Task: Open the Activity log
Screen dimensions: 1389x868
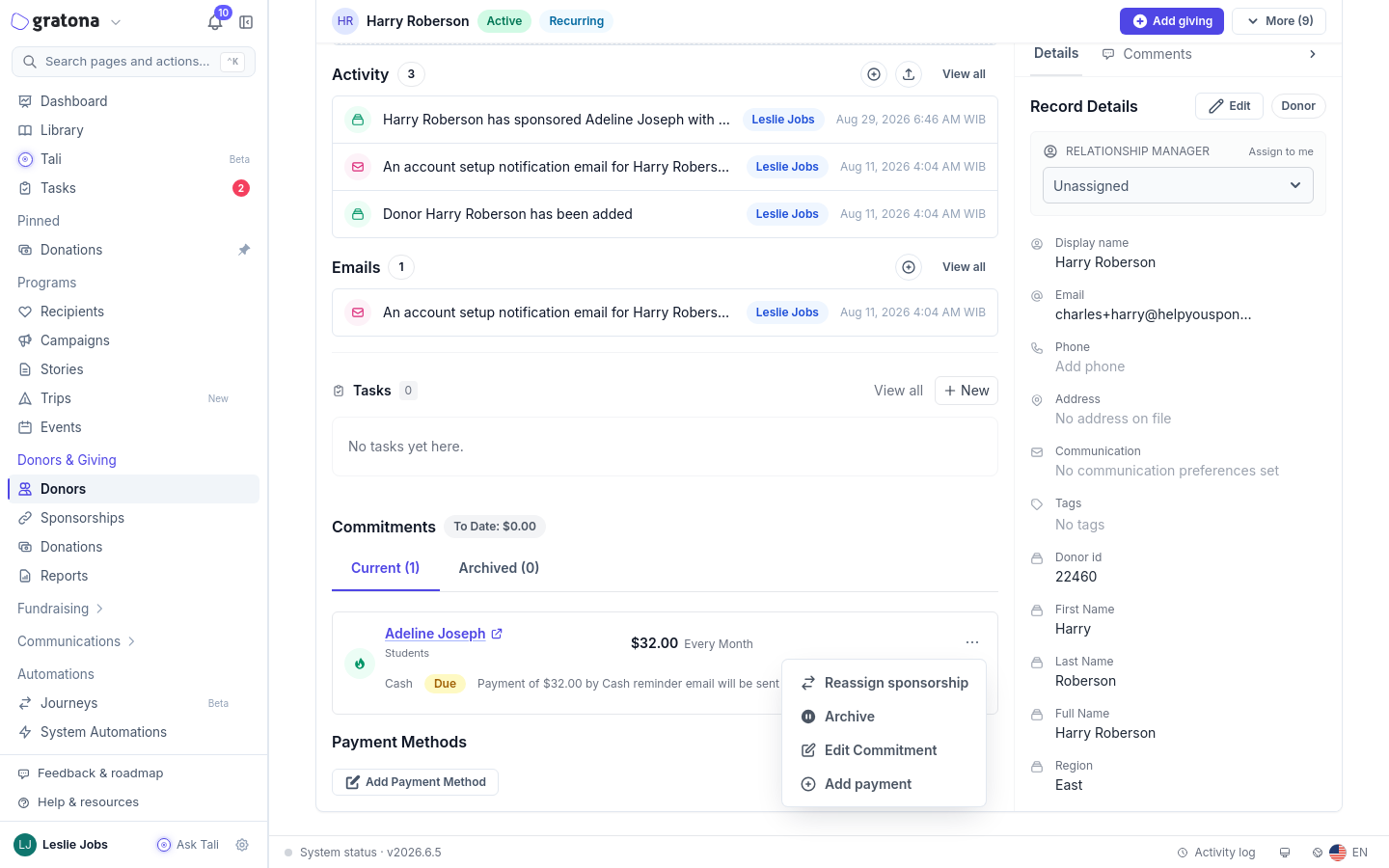Action: point(1216,853)
